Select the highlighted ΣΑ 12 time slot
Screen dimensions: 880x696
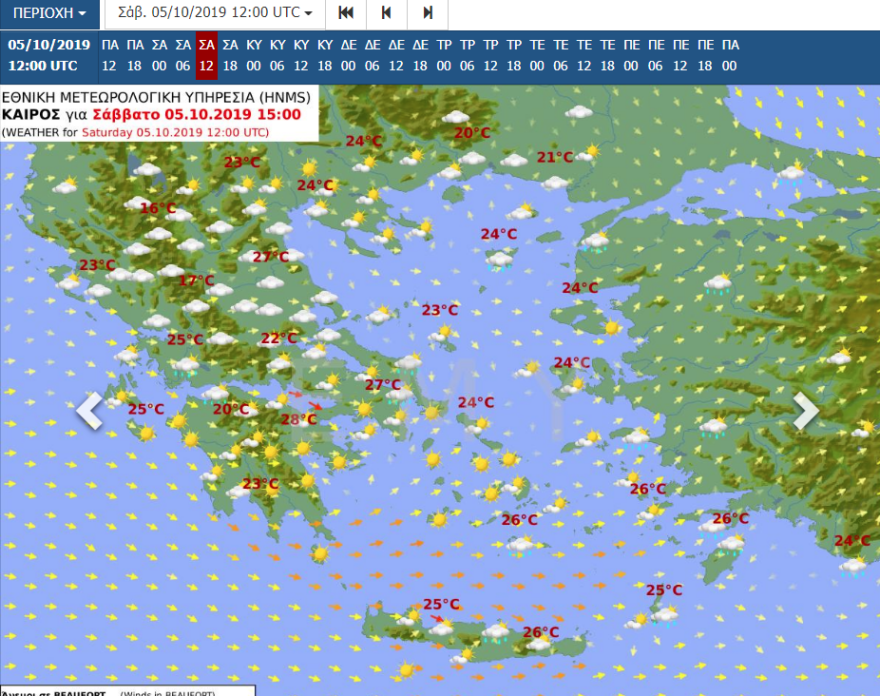[x=207, y=55]
